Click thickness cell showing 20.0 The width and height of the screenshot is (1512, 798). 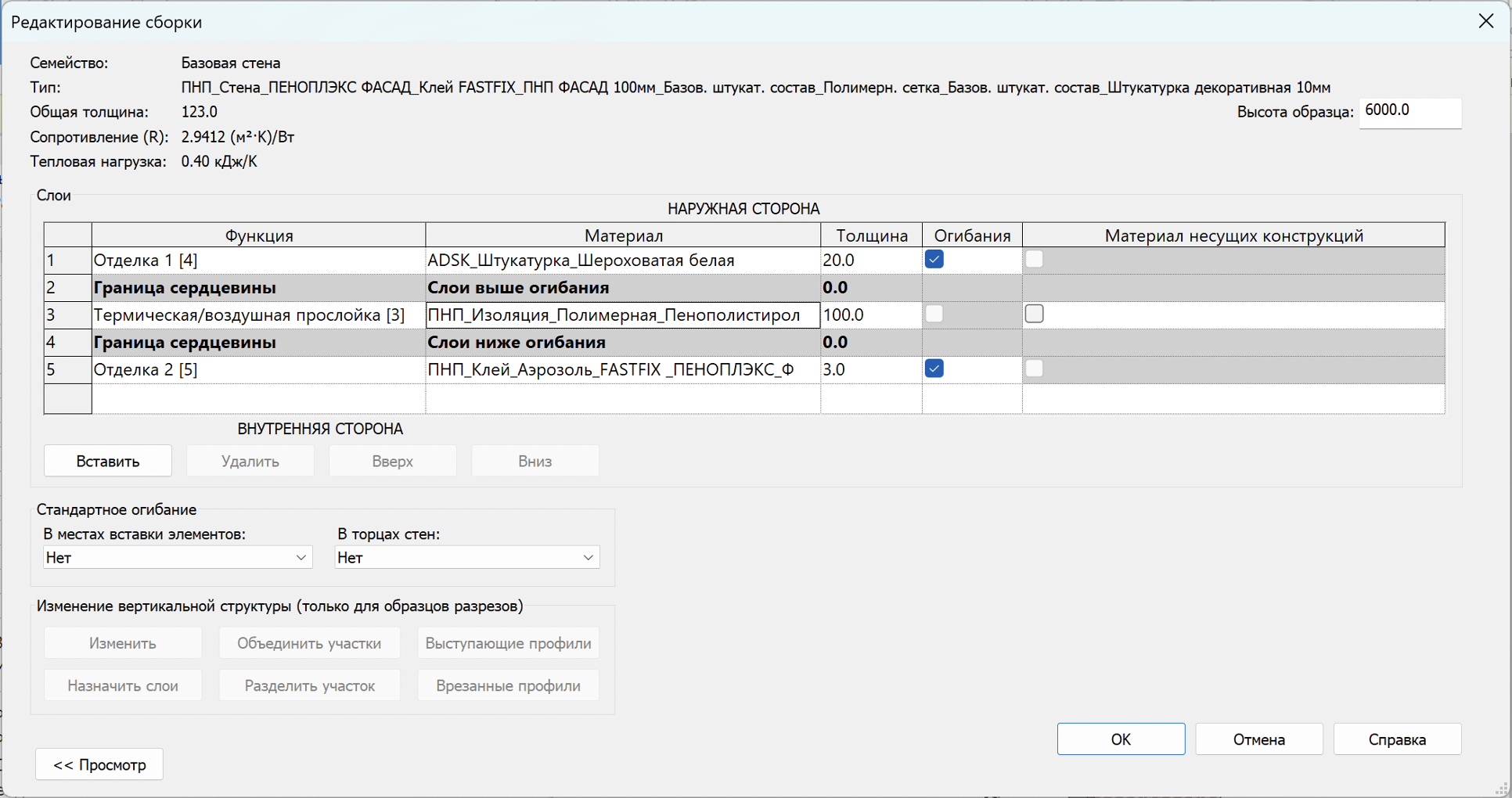(870, 261)
